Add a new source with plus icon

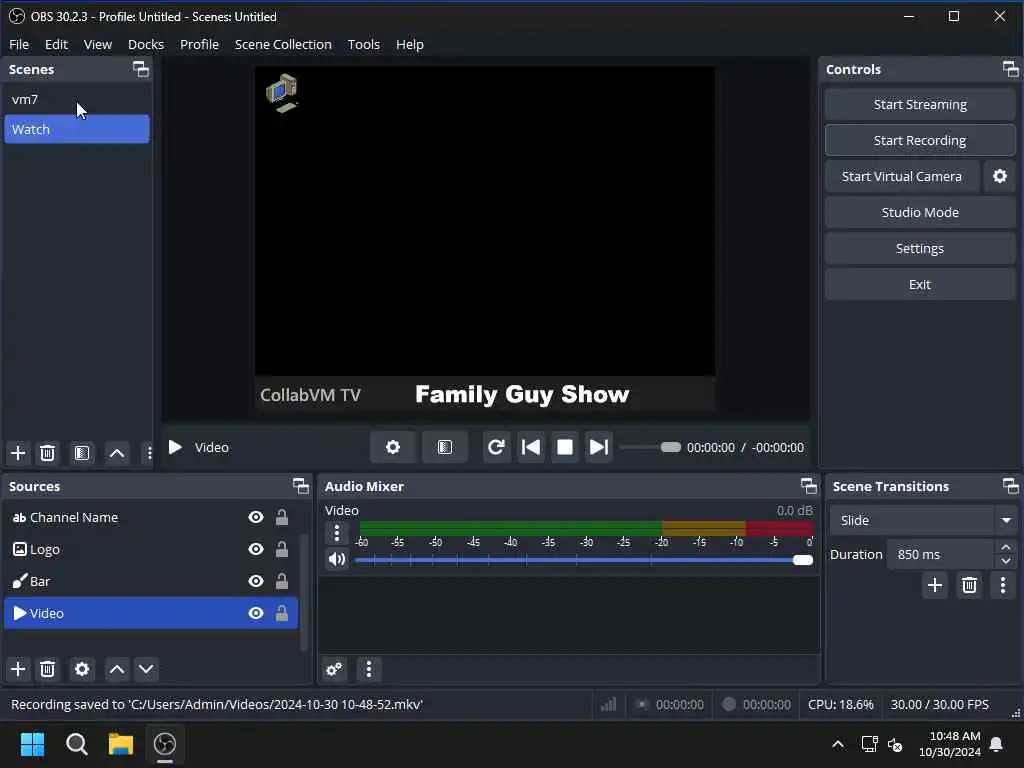pyautogui.click(x=18, y=669)
